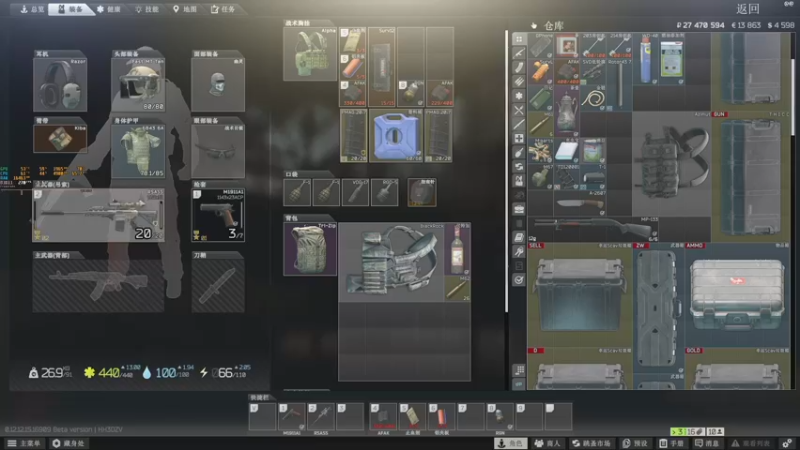Click the 返回 back button
The height and width of the screenshot is (450, 800).
748,9
